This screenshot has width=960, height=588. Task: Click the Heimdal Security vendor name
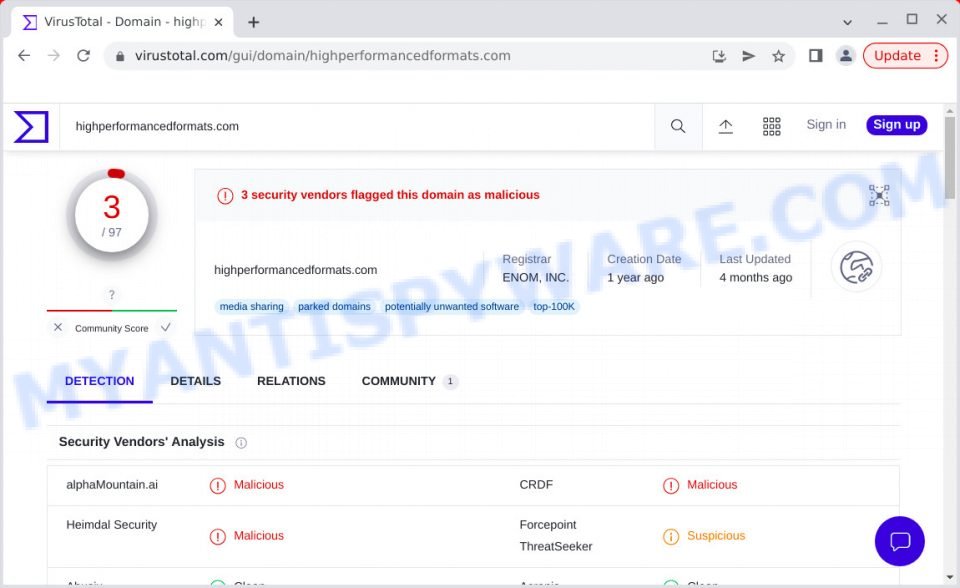(x=111, y=525)
